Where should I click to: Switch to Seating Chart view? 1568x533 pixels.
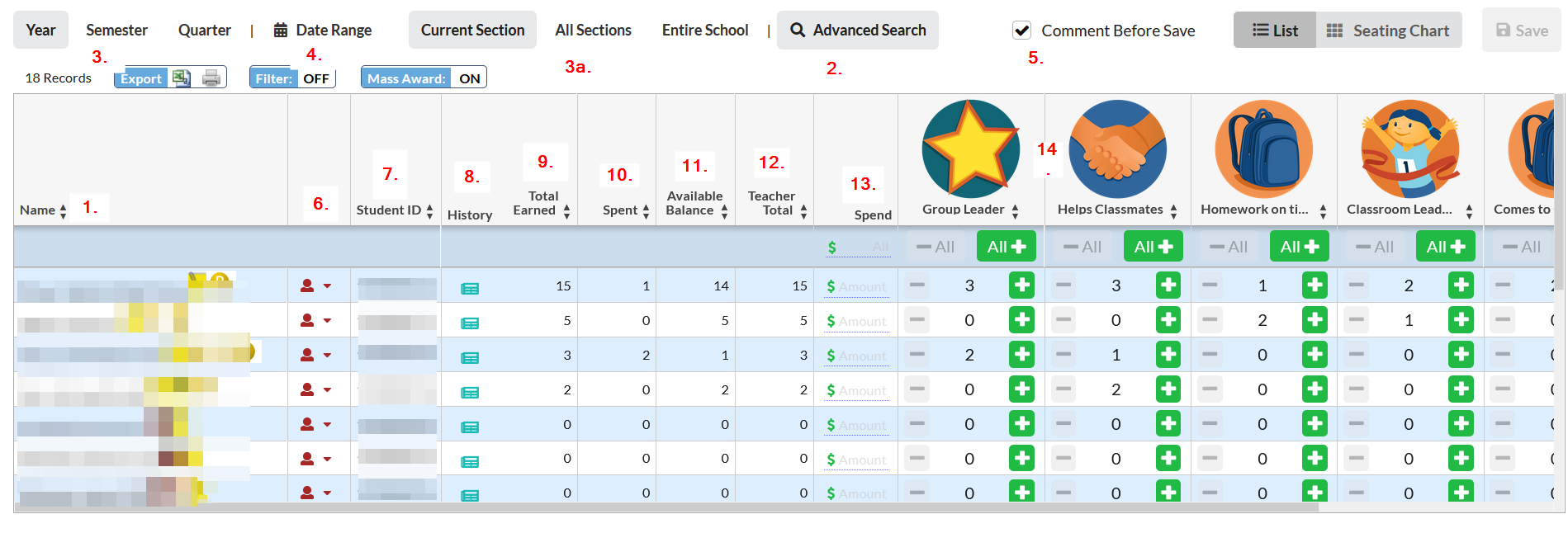[1389, 31]
